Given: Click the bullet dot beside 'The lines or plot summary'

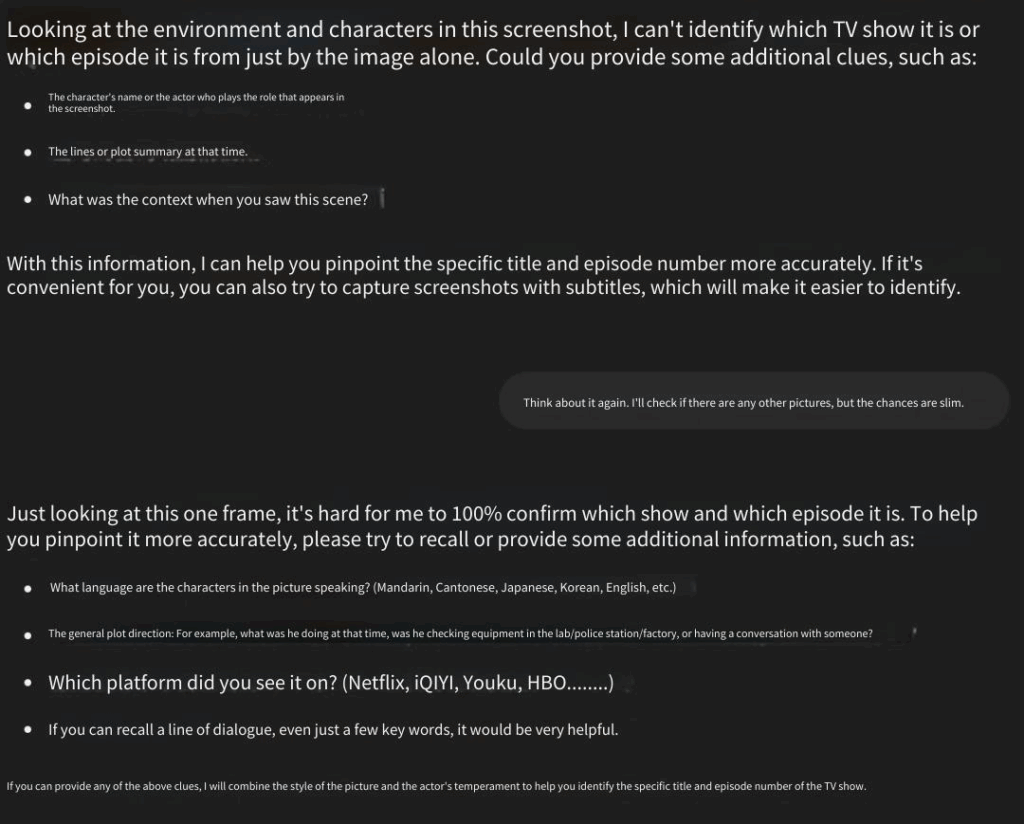Looking at the screenshot, I should [27, 153].
